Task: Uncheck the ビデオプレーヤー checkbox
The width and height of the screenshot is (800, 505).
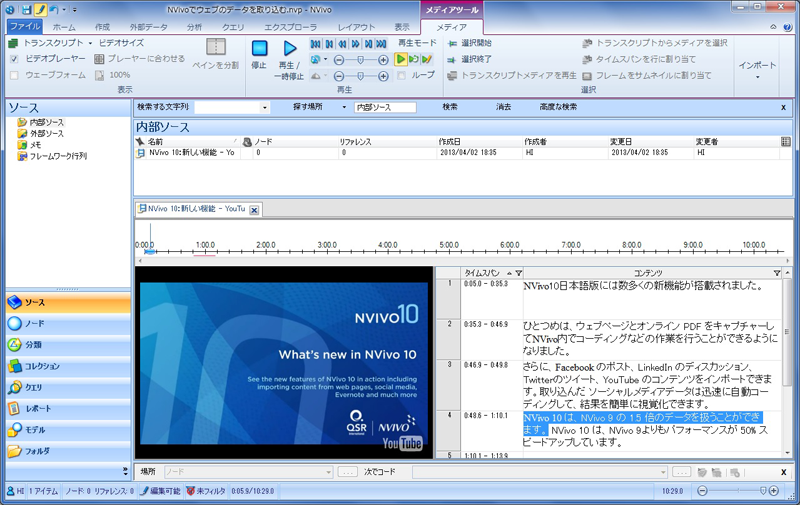Action: pyautogui.click(x=14, y=59)
